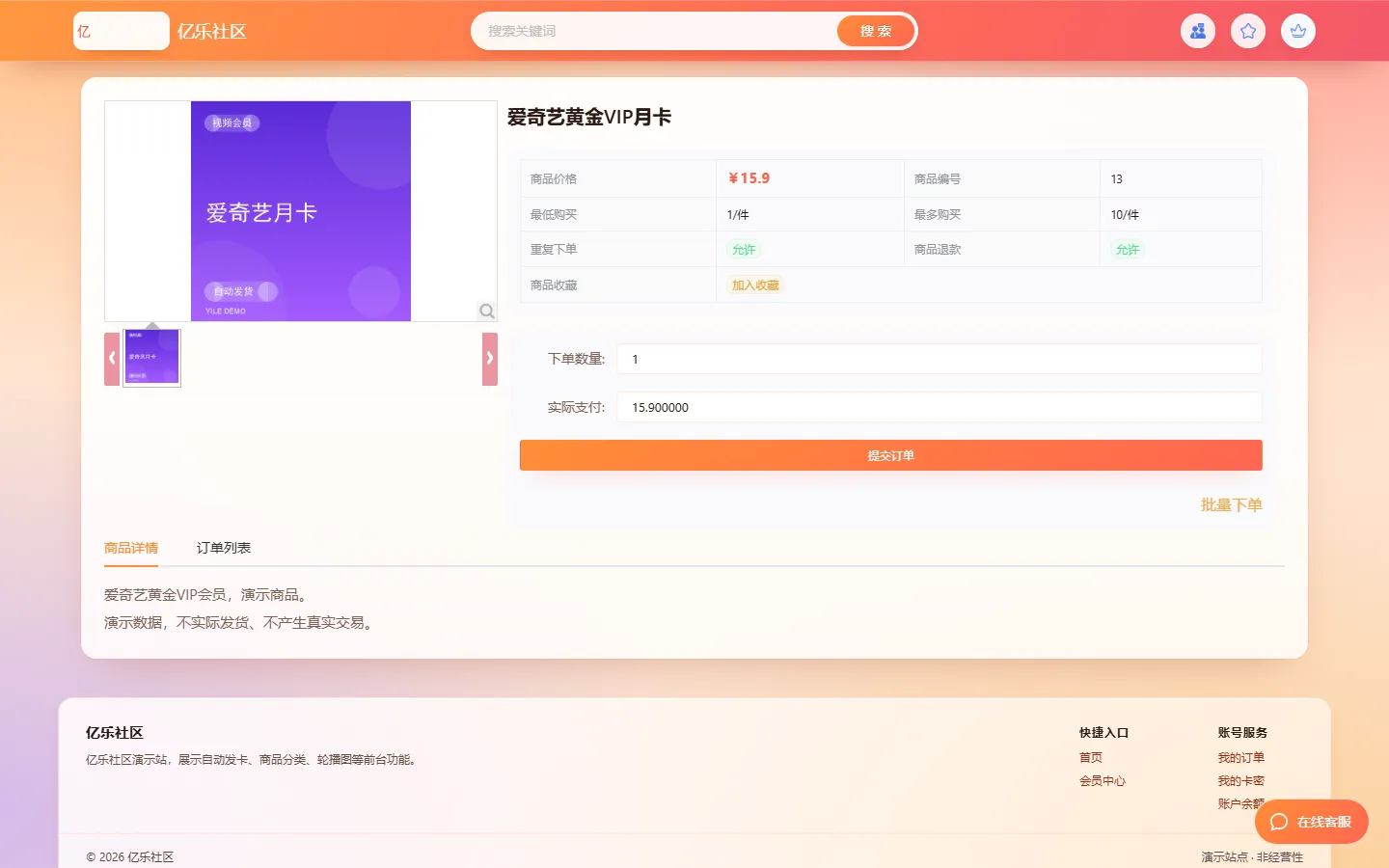Image resolution: width=1389 pixels, height=868 pixels.
Task: Click the 实际支付 amount field
Action: (x=940, y=407)
